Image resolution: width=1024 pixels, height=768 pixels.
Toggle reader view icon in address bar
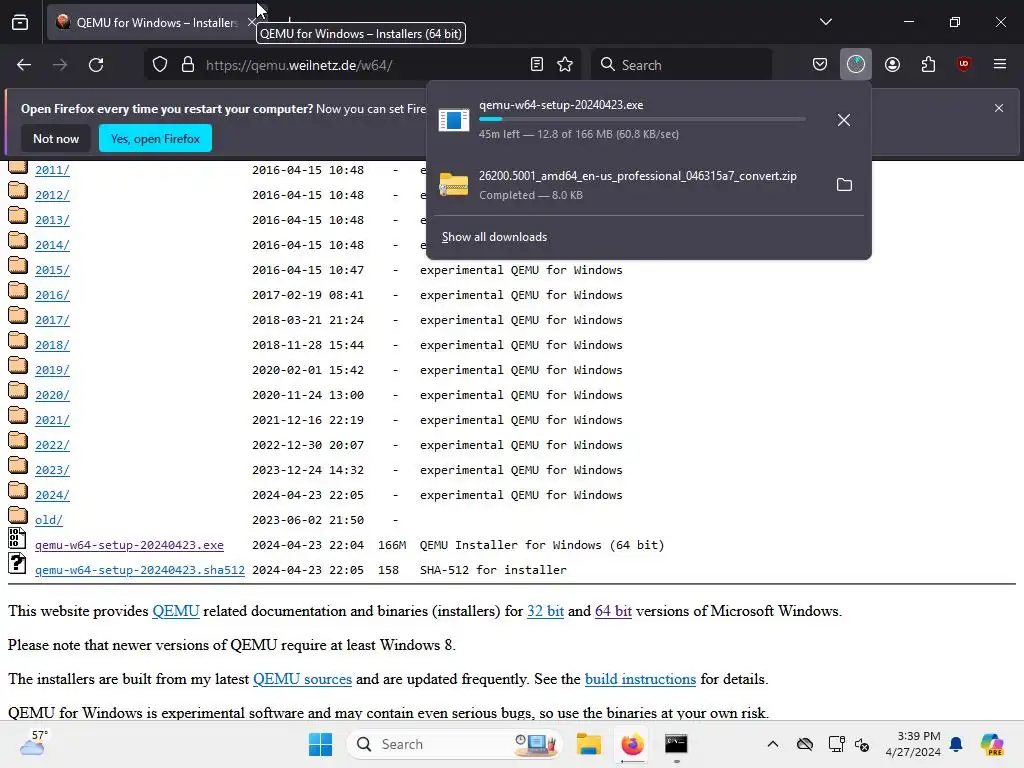coord(537,65)
